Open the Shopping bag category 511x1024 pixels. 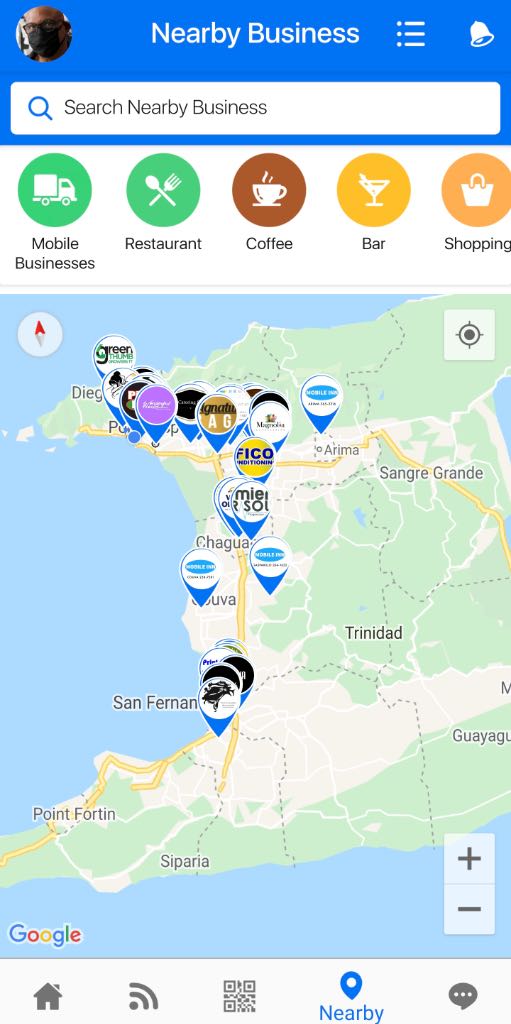tap(477, 190)
